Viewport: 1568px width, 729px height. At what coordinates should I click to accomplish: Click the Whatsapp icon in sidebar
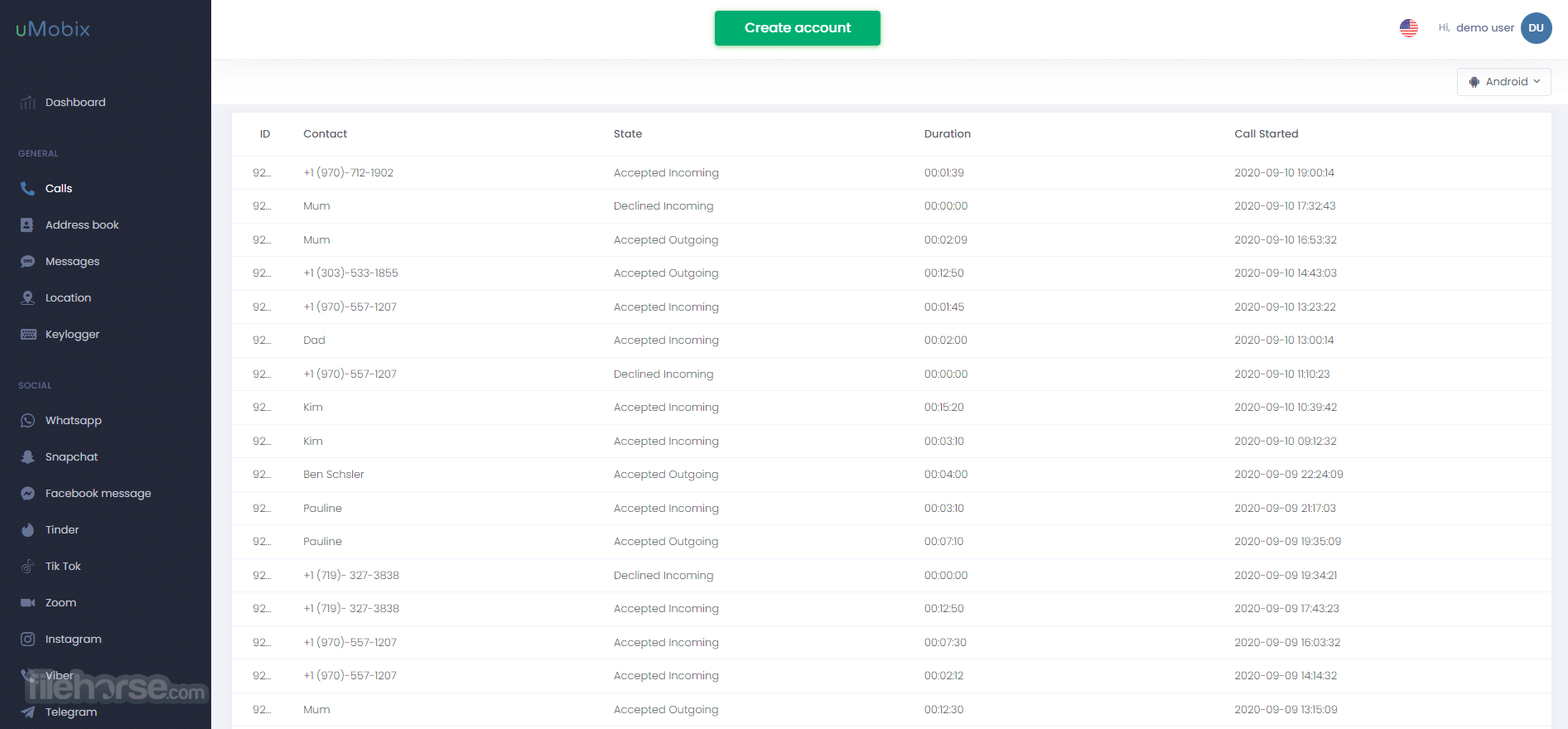[27, 420]
